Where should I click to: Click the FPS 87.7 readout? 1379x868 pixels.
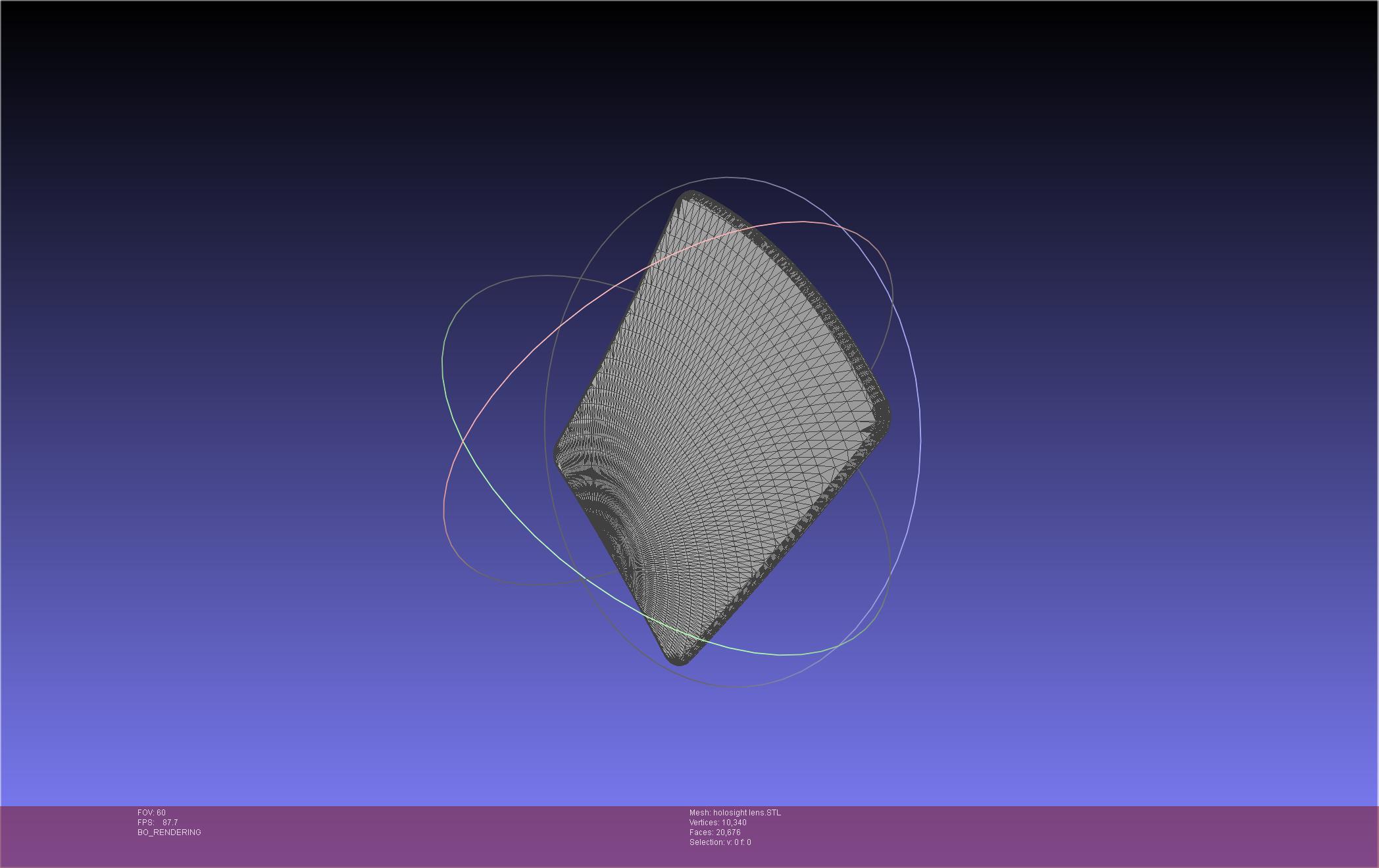[157, 823]
